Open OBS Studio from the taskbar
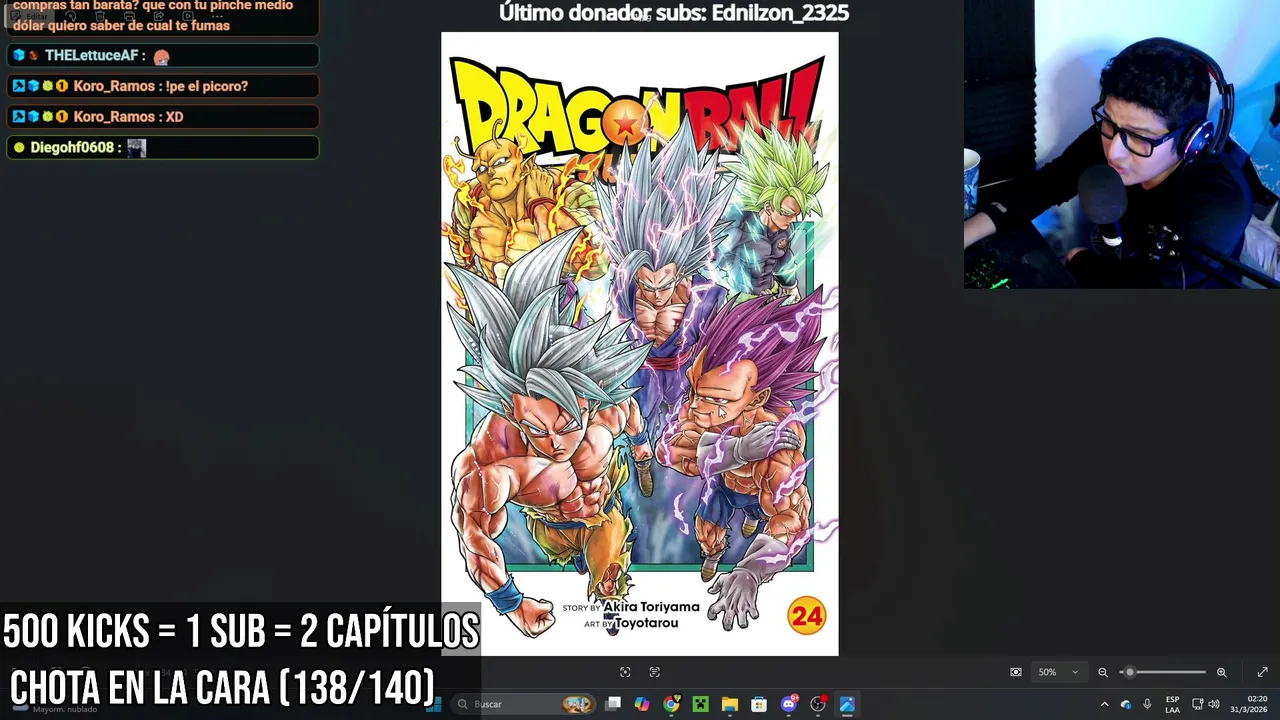Image resolution: width=1280 pixels, height=720 pixels. [818, 704]
